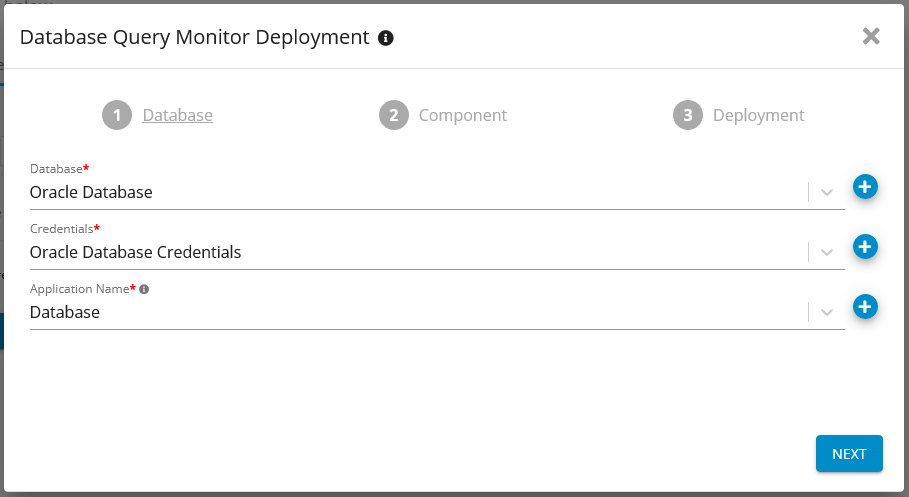The image size is (909, 497).
Task: Go to the Database step tab
Action: [x=177, y=115]
